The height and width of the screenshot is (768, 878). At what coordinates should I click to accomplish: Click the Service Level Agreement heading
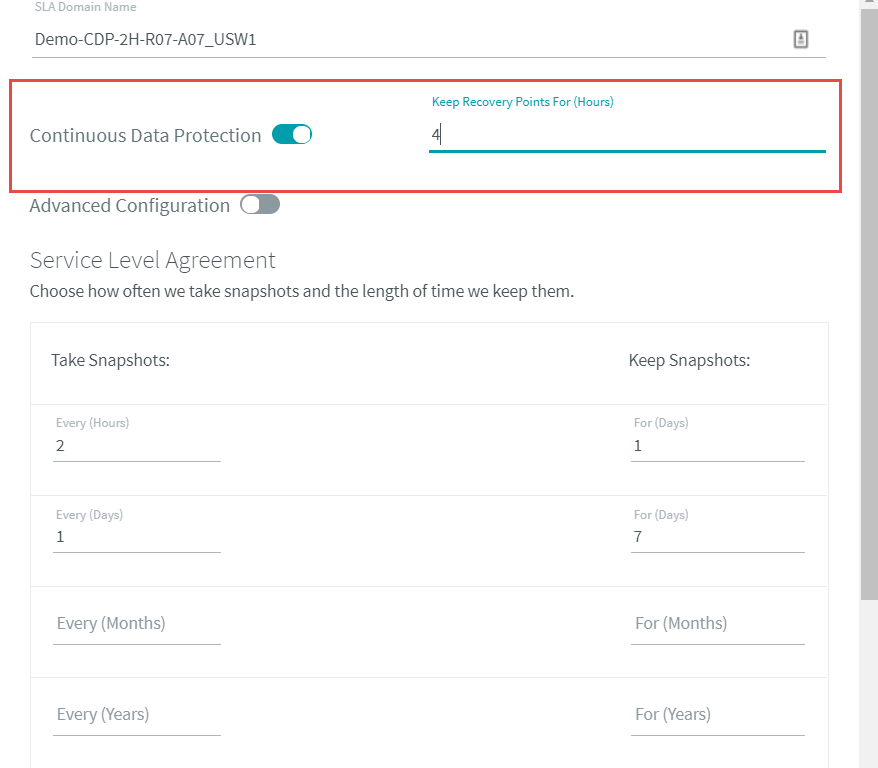(x=152, y=260)
